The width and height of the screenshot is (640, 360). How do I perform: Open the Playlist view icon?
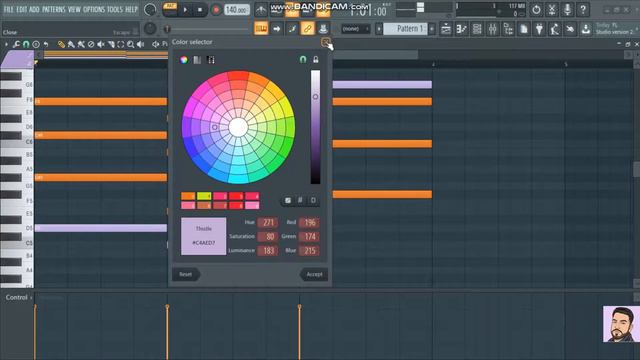446,29
